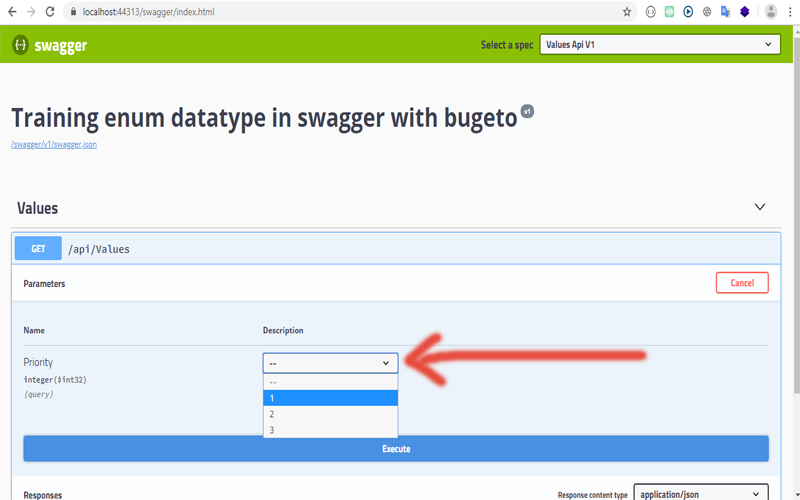
Task: Click the Swagger logo icon
Action: (x=19, y=45)
